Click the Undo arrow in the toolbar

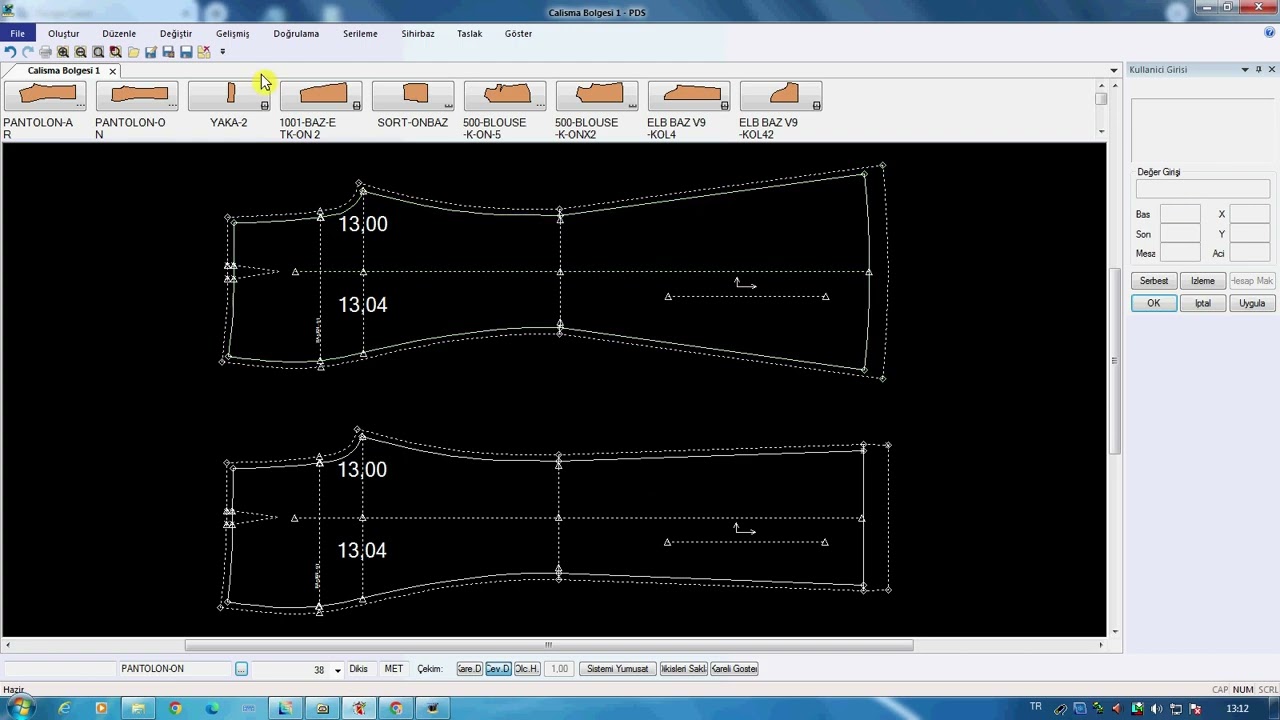pos(10,52)
